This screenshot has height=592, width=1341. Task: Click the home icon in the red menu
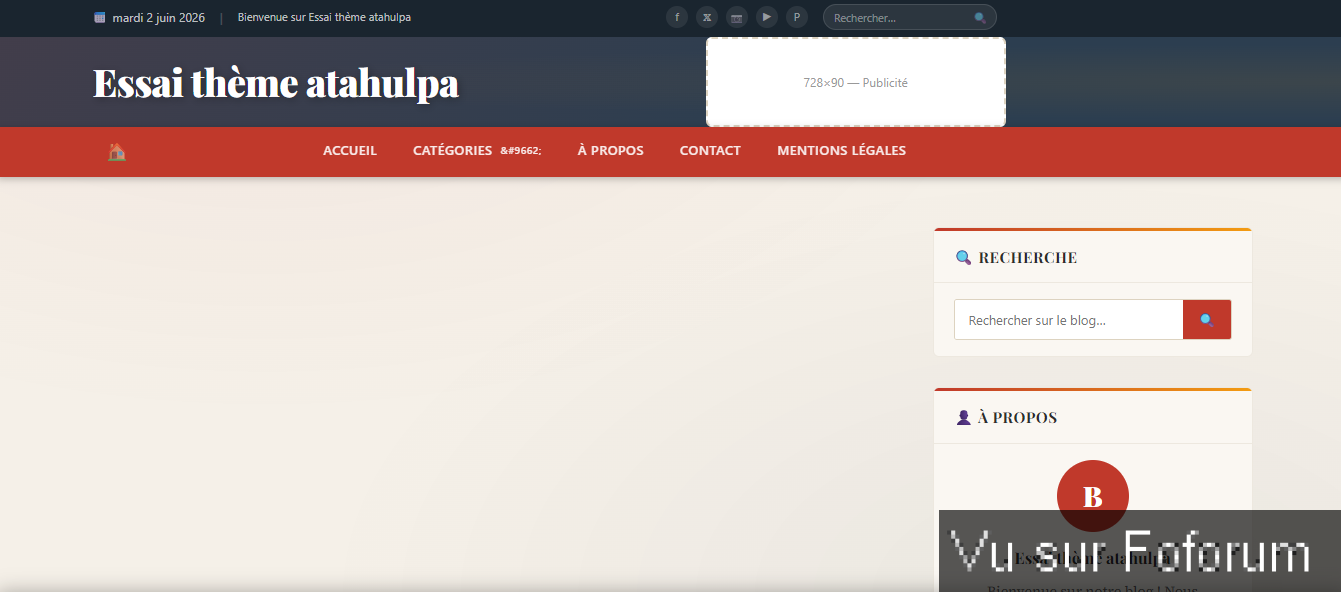click(117, 152)
